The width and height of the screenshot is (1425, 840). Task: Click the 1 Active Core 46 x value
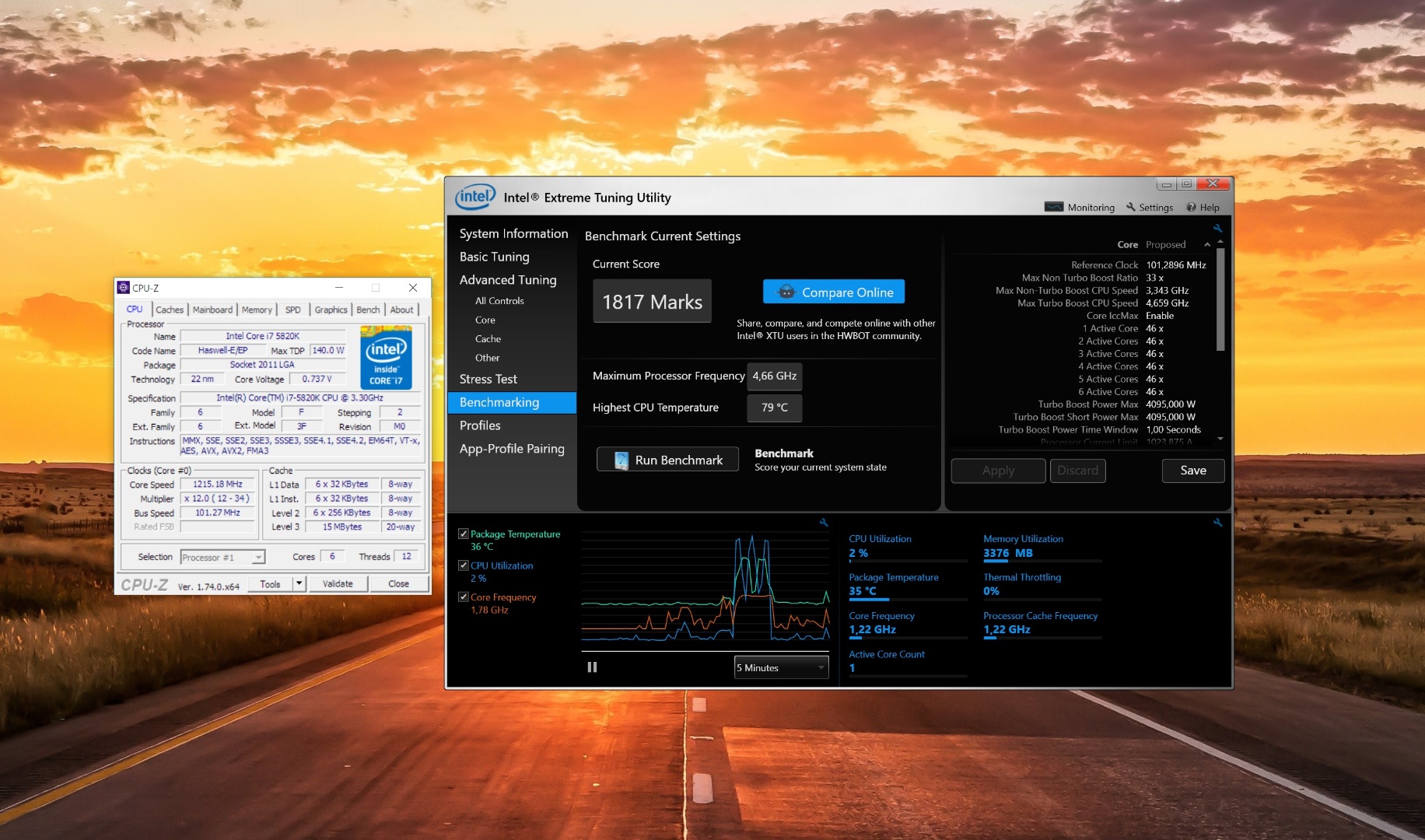click(1154, 329)
